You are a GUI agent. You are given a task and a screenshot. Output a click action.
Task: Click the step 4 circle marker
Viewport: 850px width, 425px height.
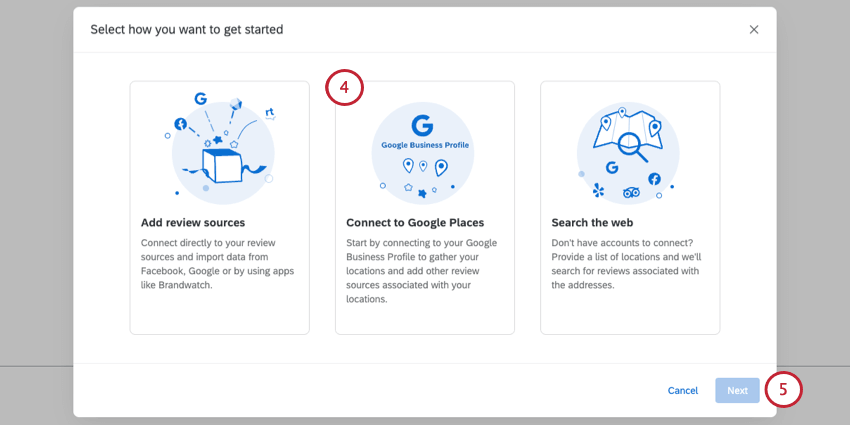point(344,88)
